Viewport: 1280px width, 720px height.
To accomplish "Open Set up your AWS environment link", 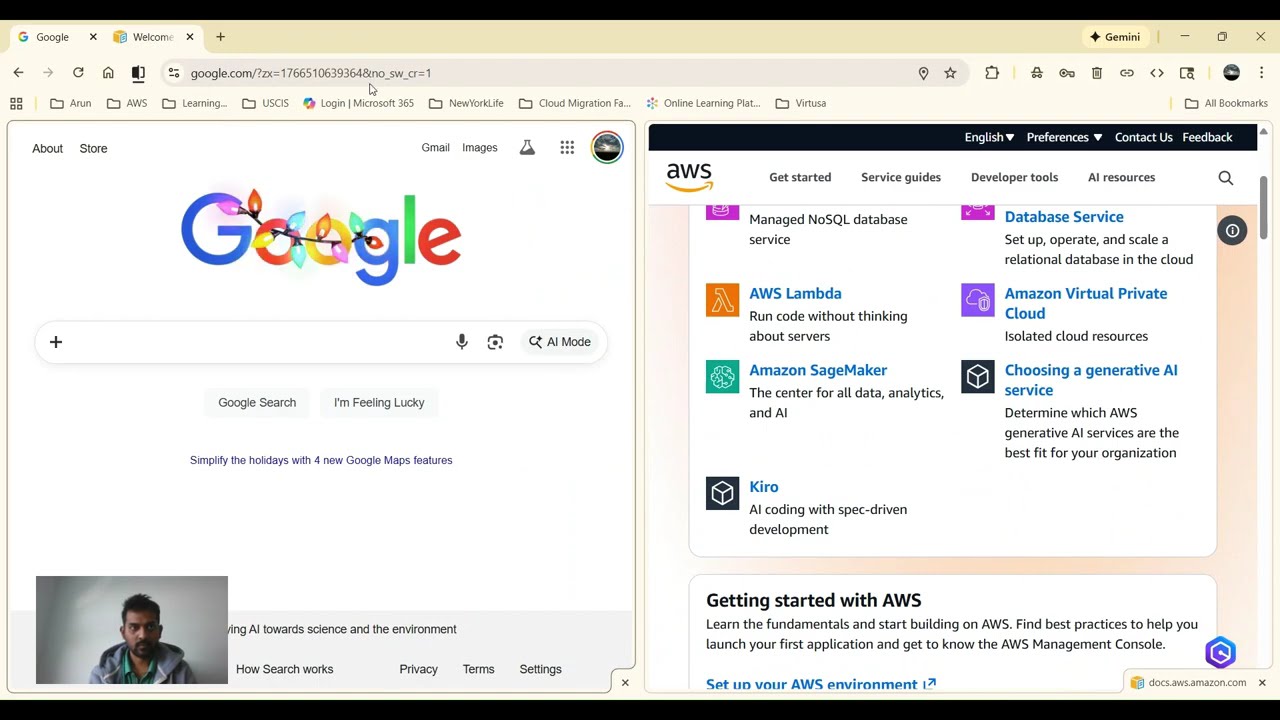I will 821,685.
